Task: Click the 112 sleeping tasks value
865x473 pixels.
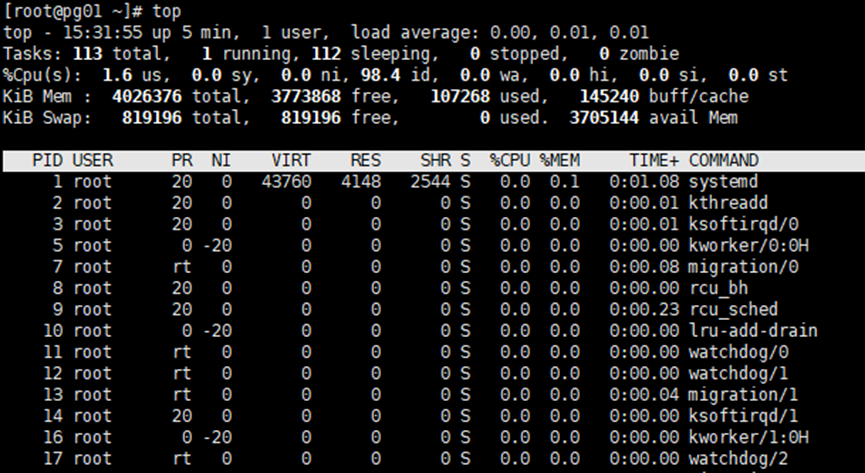Action: tap(326, 54)
